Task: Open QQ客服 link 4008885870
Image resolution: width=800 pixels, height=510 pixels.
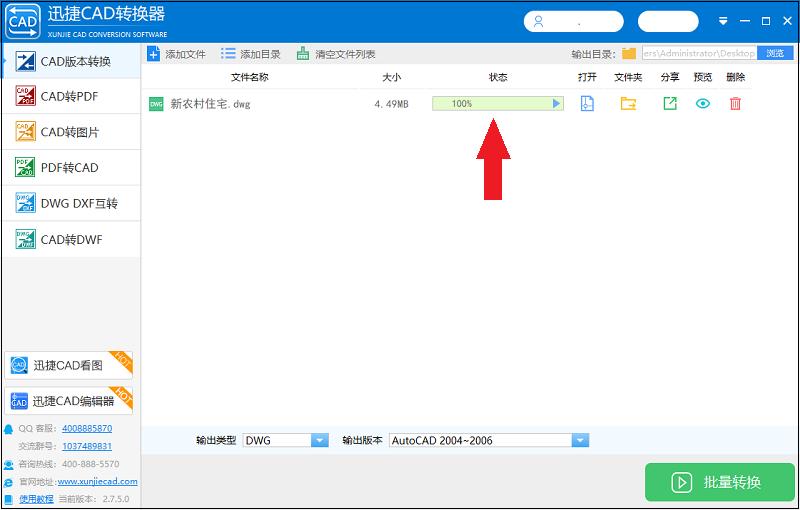Action: (x=87, y=428)
